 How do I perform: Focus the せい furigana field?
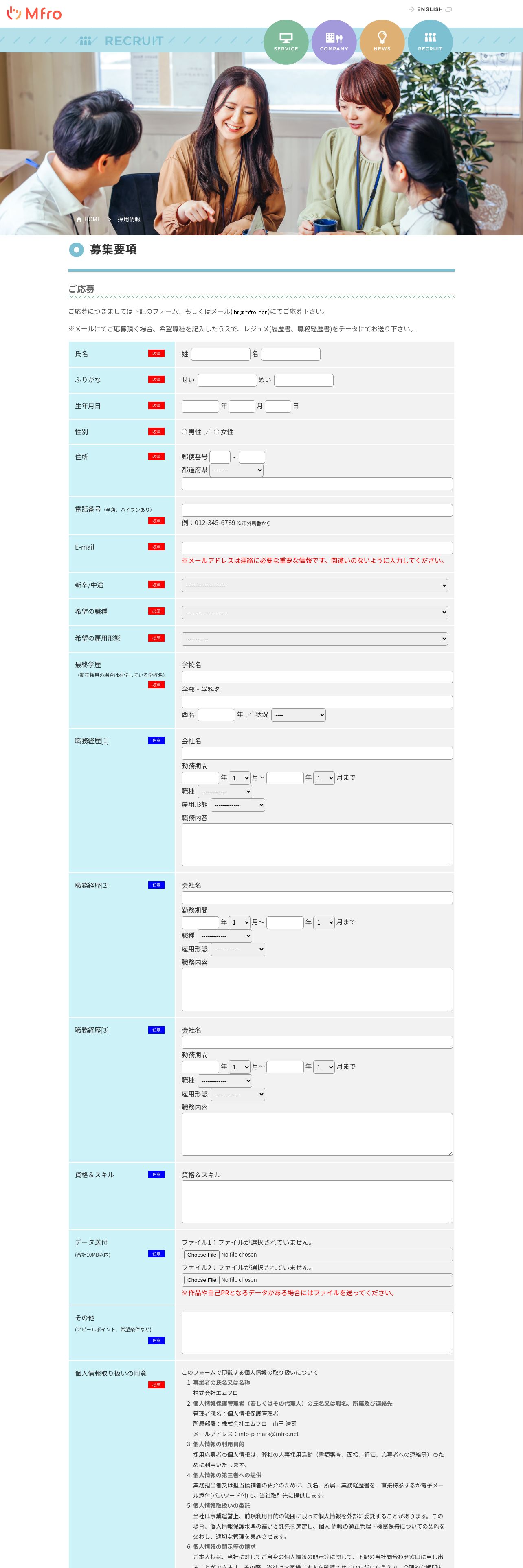tap(227, 381)
